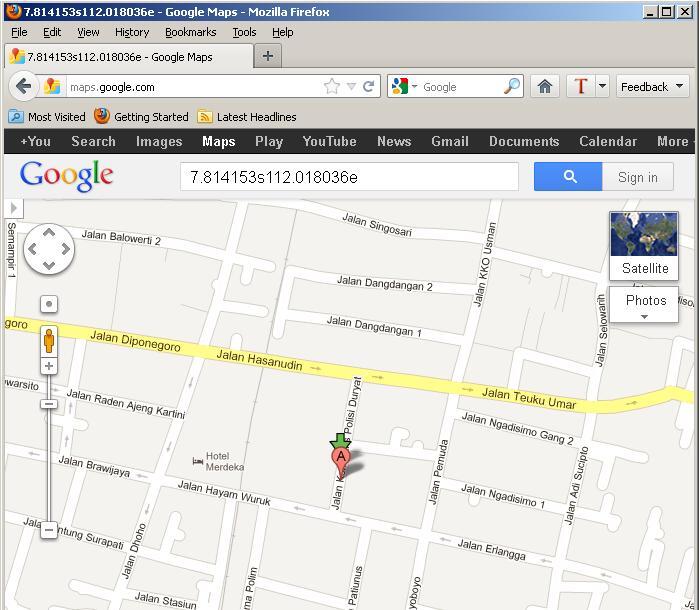Click the Jalan Hasanudin road label
The image size is (699, 610).
[x=259, y=361]
